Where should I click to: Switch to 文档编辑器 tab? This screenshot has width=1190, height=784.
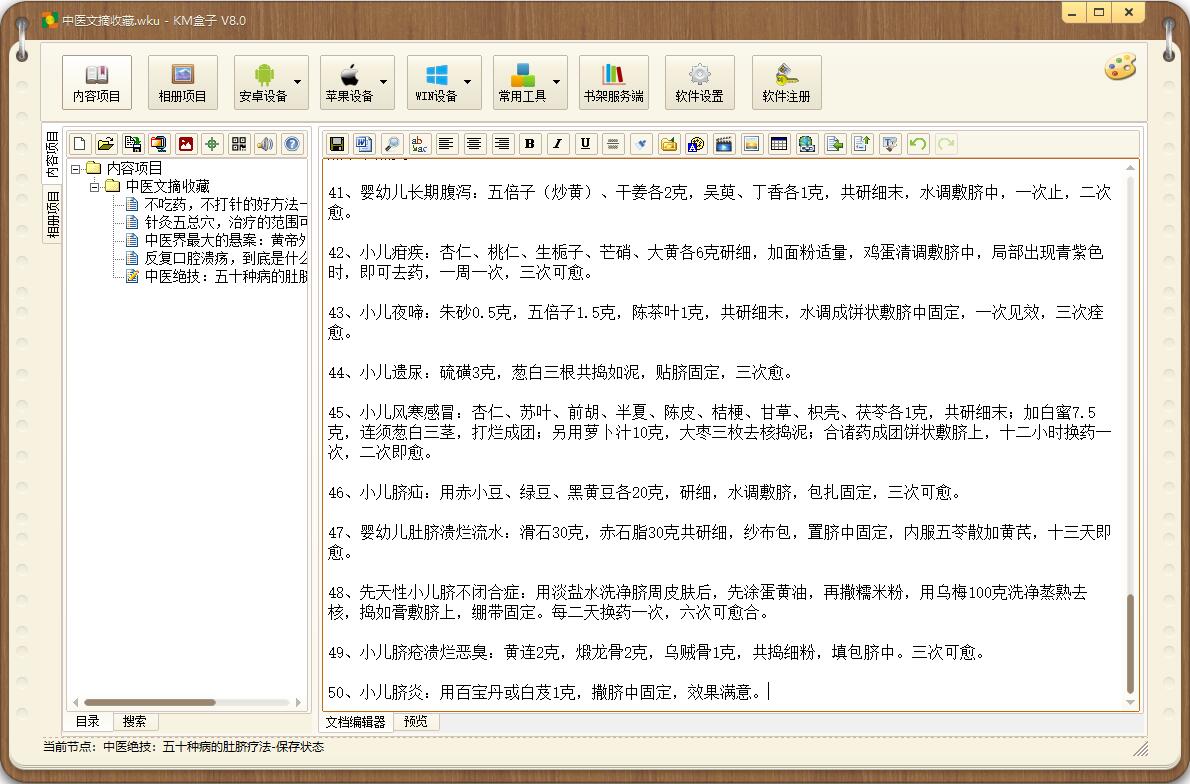pos(355,722)
